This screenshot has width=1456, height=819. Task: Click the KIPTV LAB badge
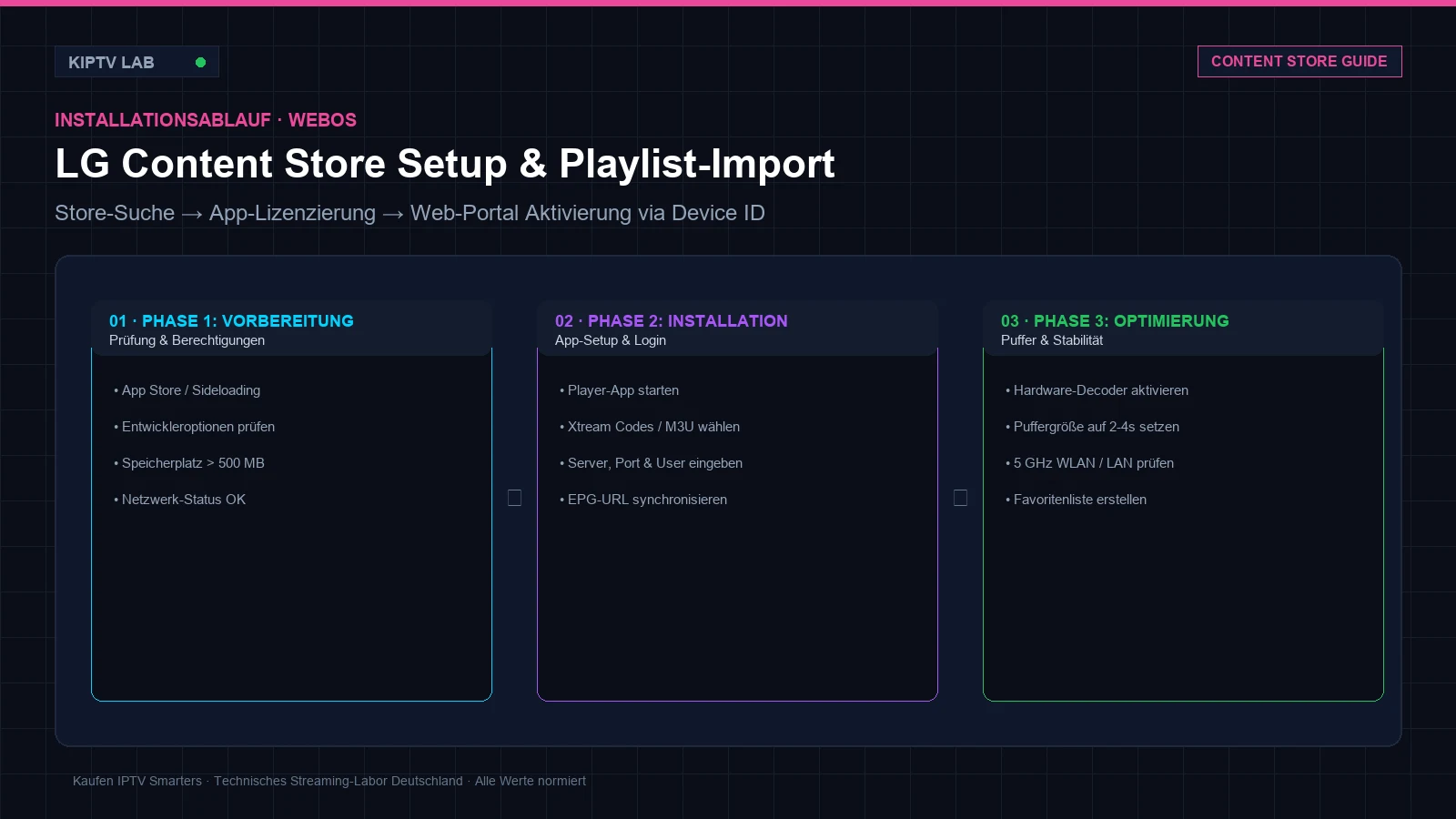[x=136, y=62]
